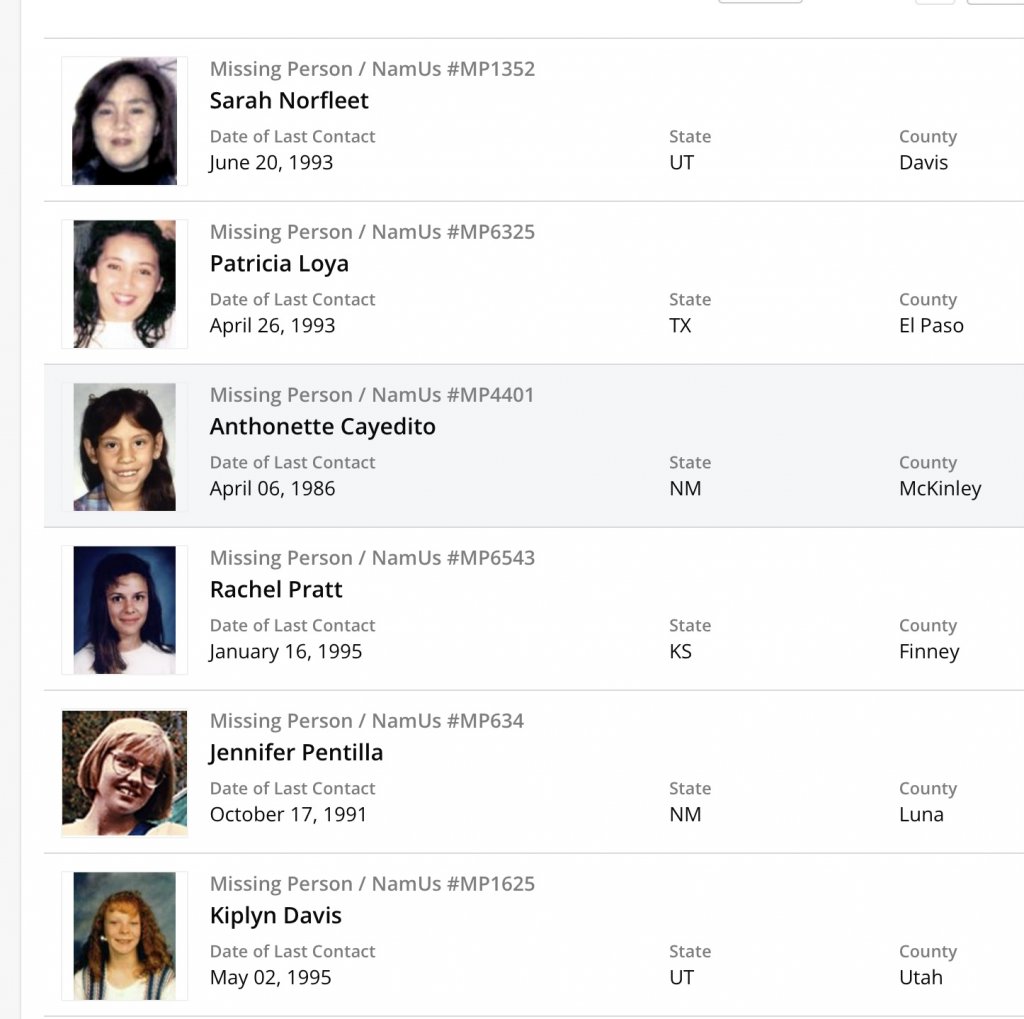View Rachel Pratt's photo thumbnail

click(124, 610)
